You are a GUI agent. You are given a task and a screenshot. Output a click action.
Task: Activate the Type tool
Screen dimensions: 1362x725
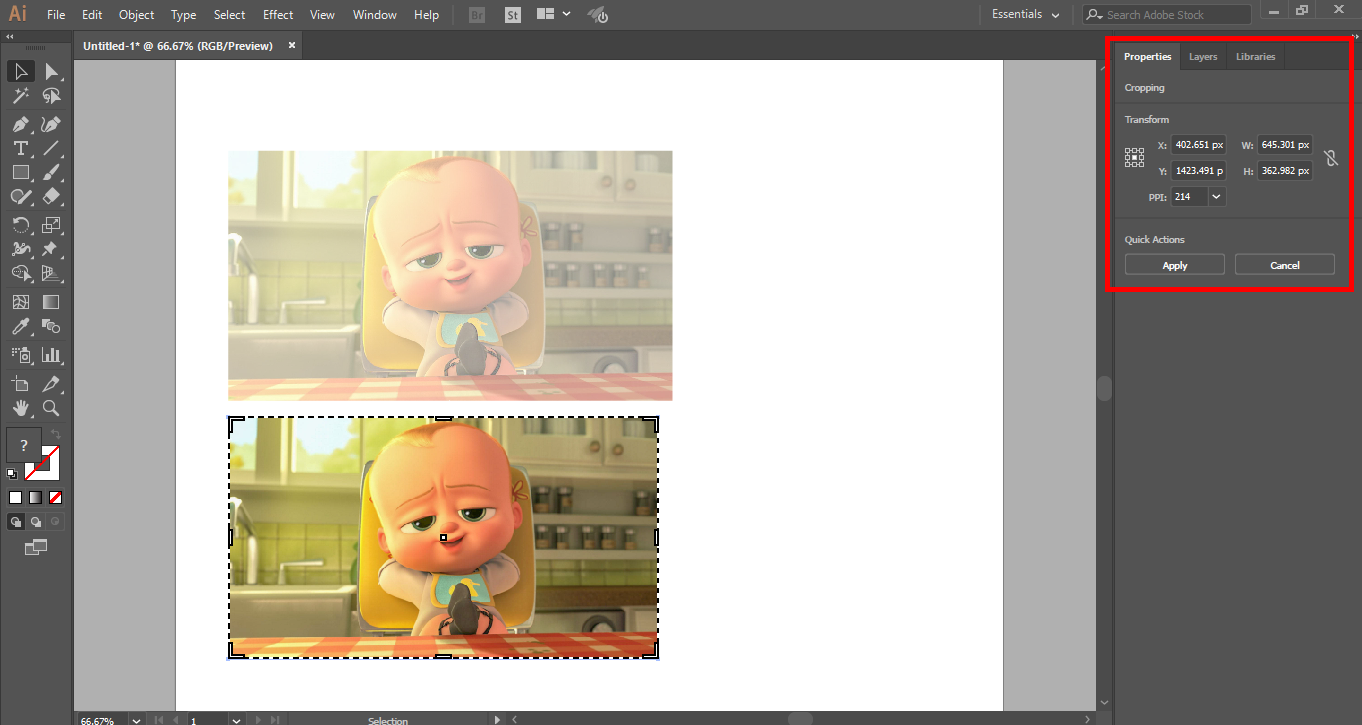click(x=21, y=148)
